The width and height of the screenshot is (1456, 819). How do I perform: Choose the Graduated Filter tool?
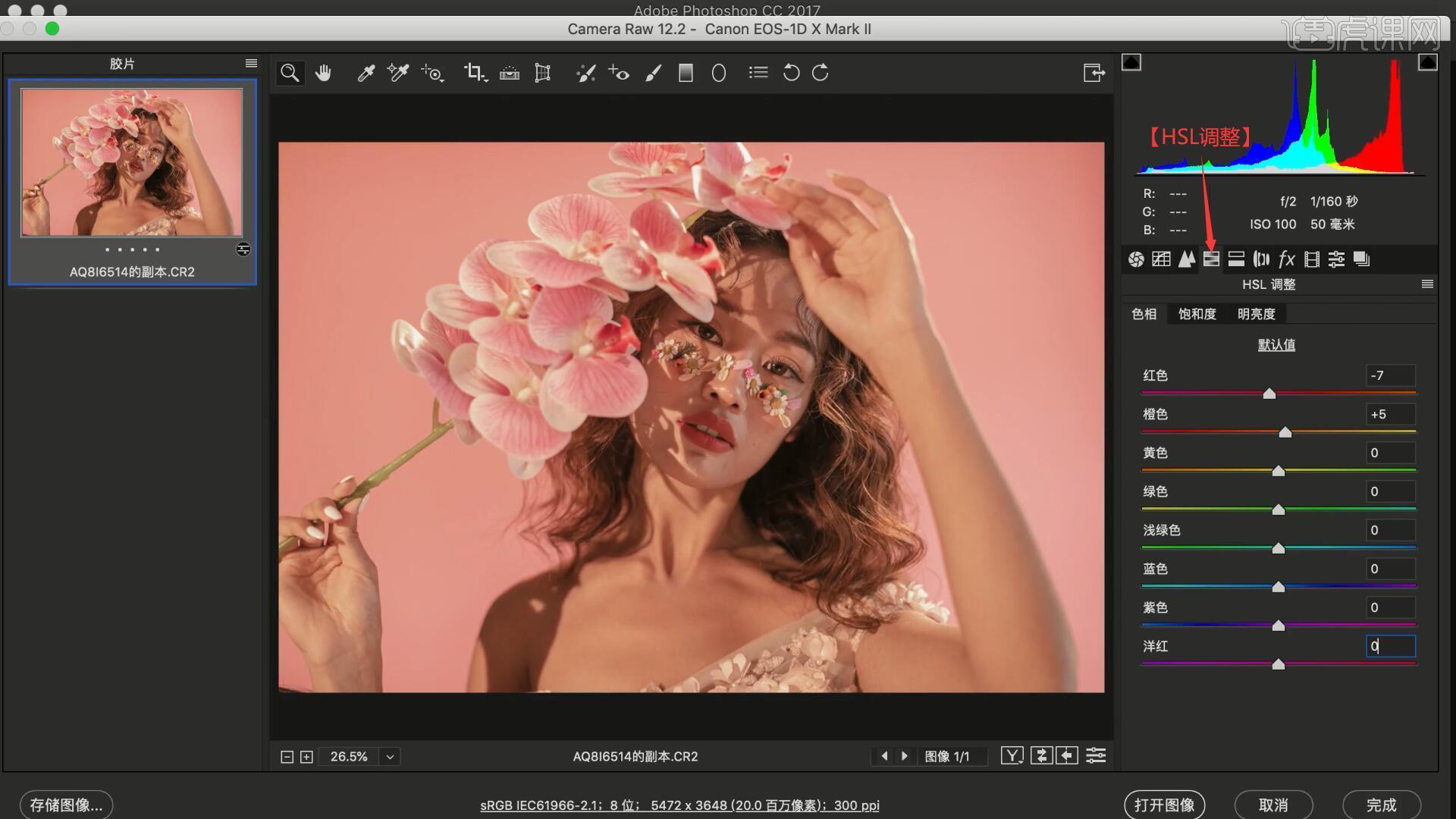coord(686,73)
